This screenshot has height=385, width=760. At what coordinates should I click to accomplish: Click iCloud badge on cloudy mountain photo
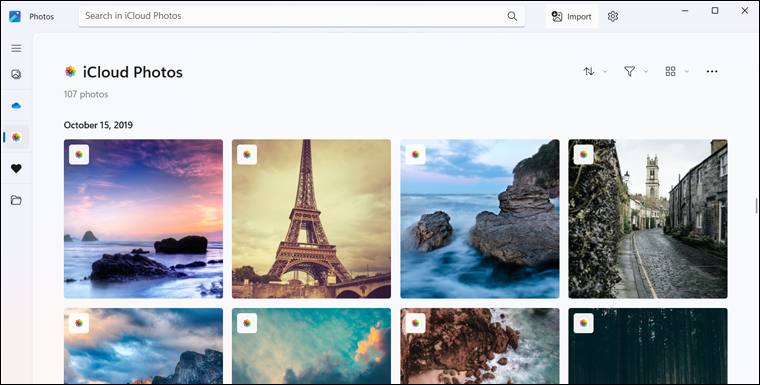79,323
